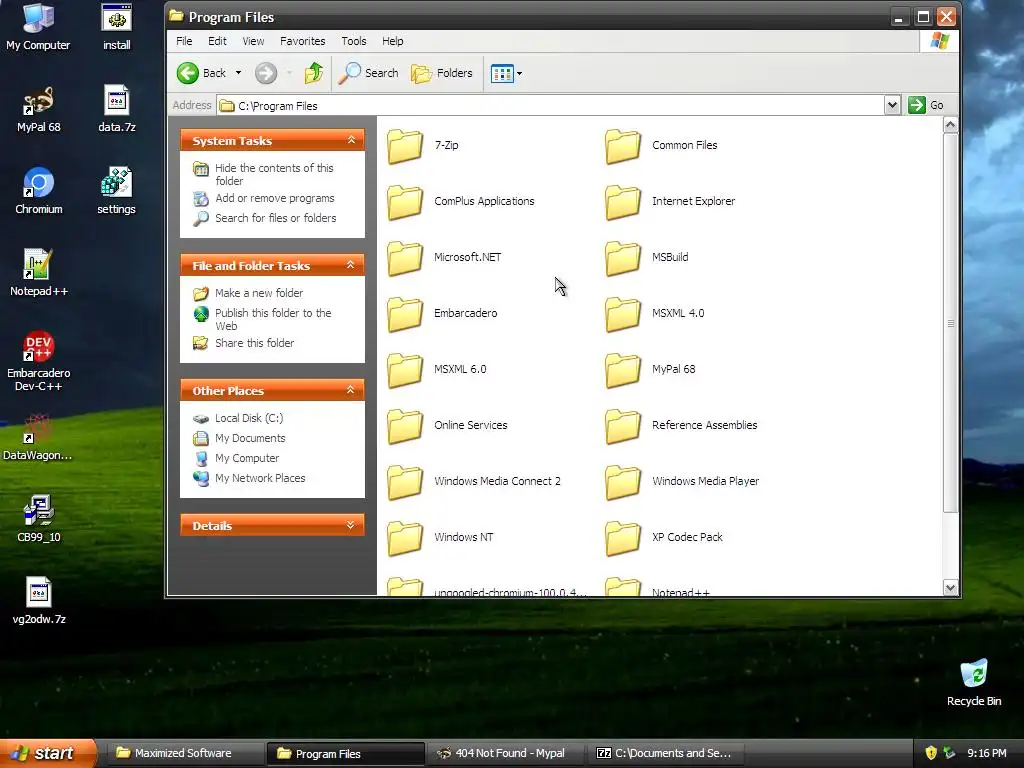Select the ComPlus Applications folder icon
1024x768 pixels.
(x=405, y=202)
